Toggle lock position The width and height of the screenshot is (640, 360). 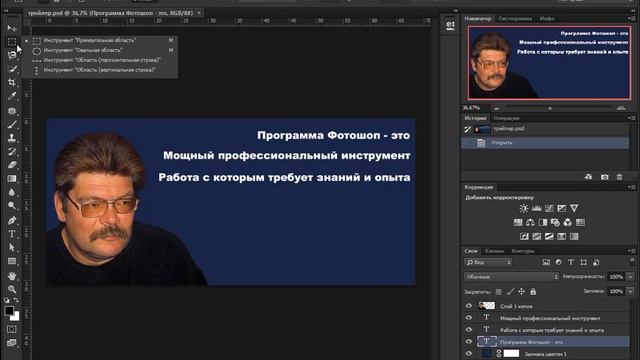click(x=521, y=291)
